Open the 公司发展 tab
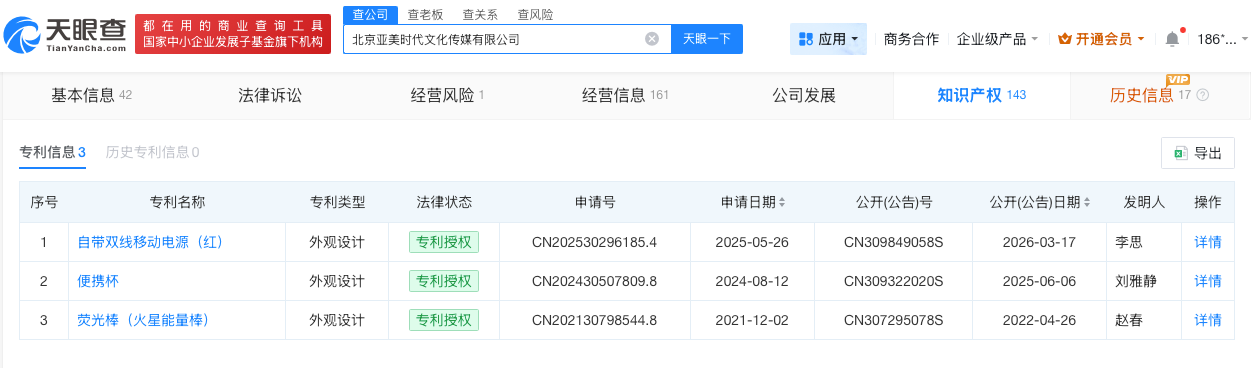1251x368 pixels. (x=803, y=95)
